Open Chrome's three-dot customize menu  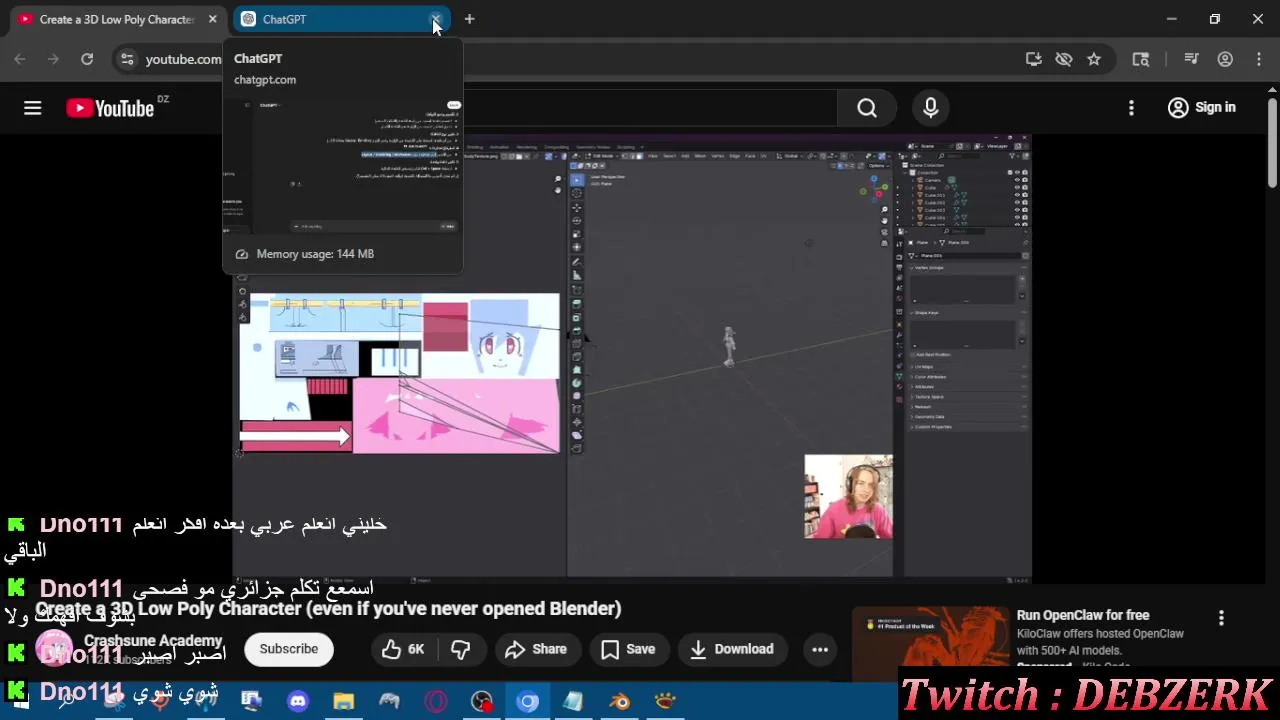pos(1258,59)
